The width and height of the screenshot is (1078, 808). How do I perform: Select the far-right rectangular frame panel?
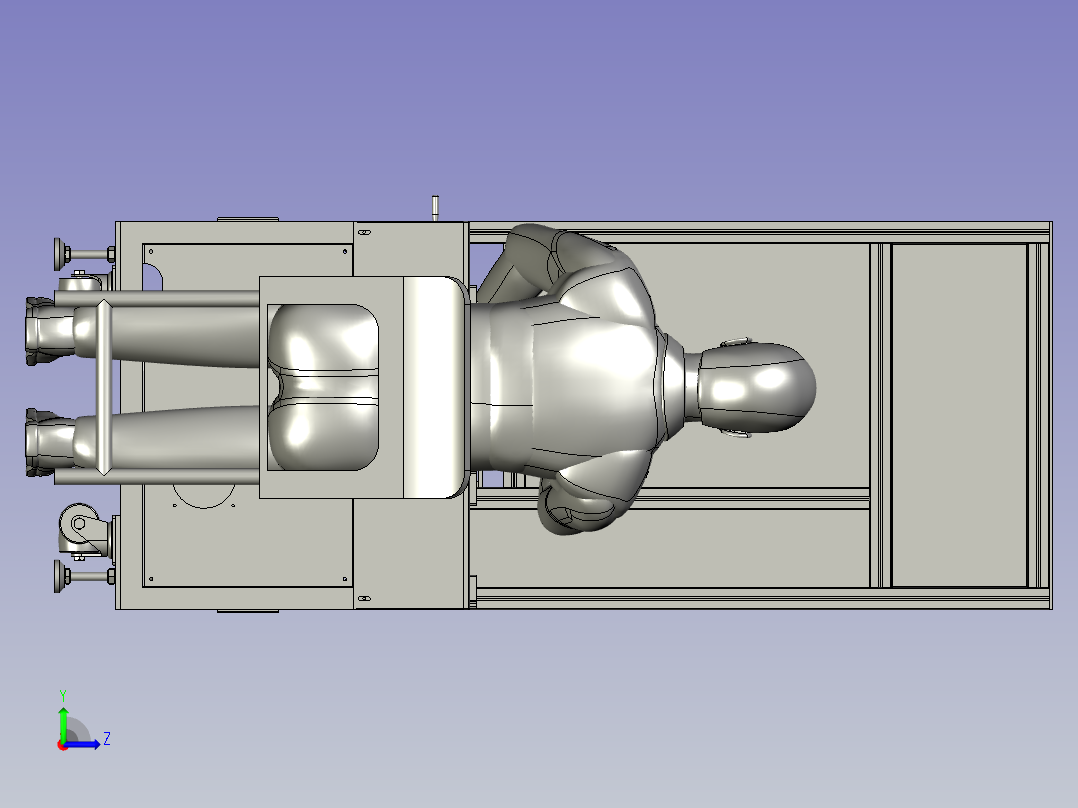point(959,415)
